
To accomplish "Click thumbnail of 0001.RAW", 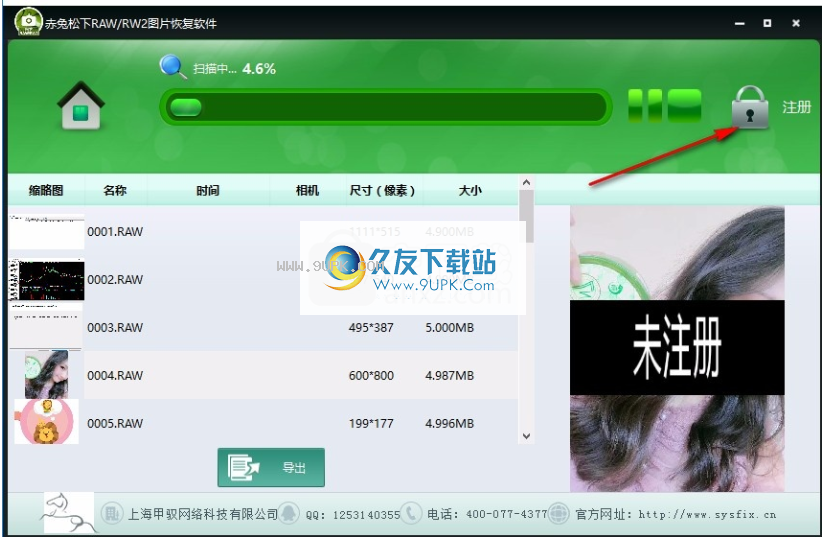I will pos(46,231).
